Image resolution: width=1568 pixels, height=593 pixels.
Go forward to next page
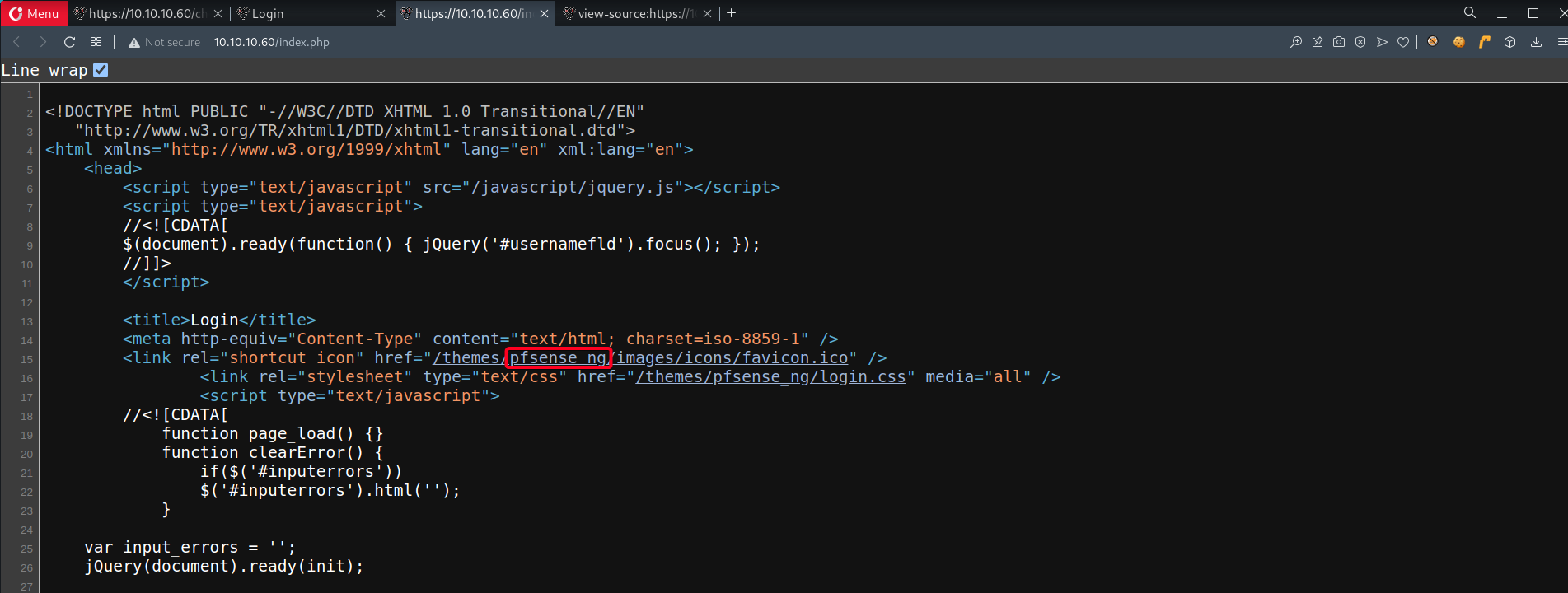43,42
